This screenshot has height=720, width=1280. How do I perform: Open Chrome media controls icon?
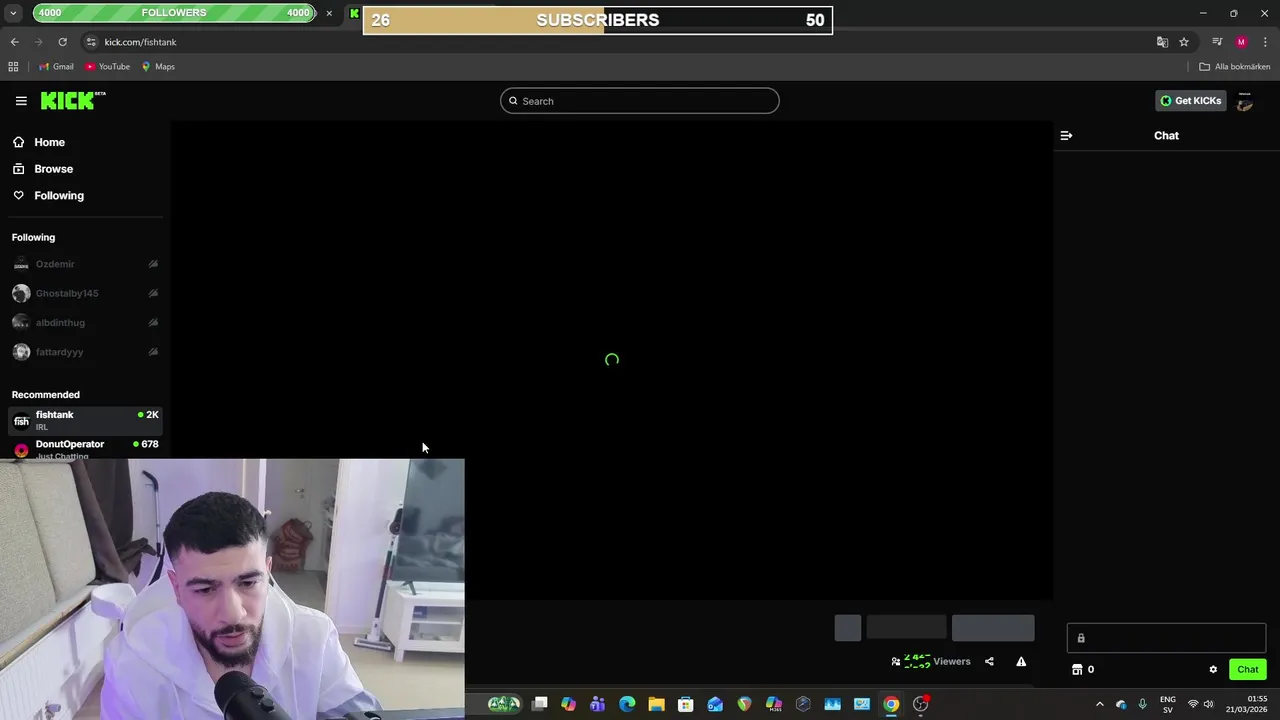pyautogui.click(x=1217, y=42)
